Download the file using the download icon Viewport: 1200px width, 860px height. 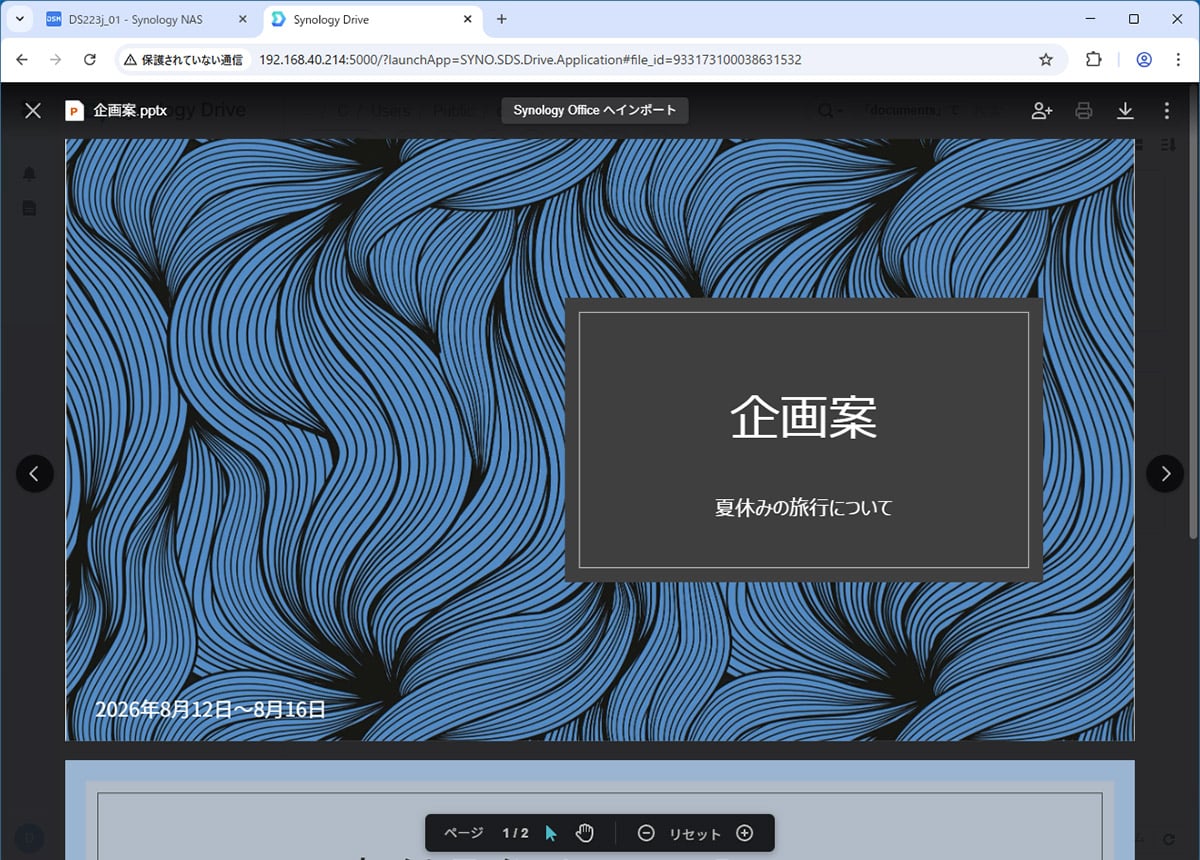(x=1125, y=110)
